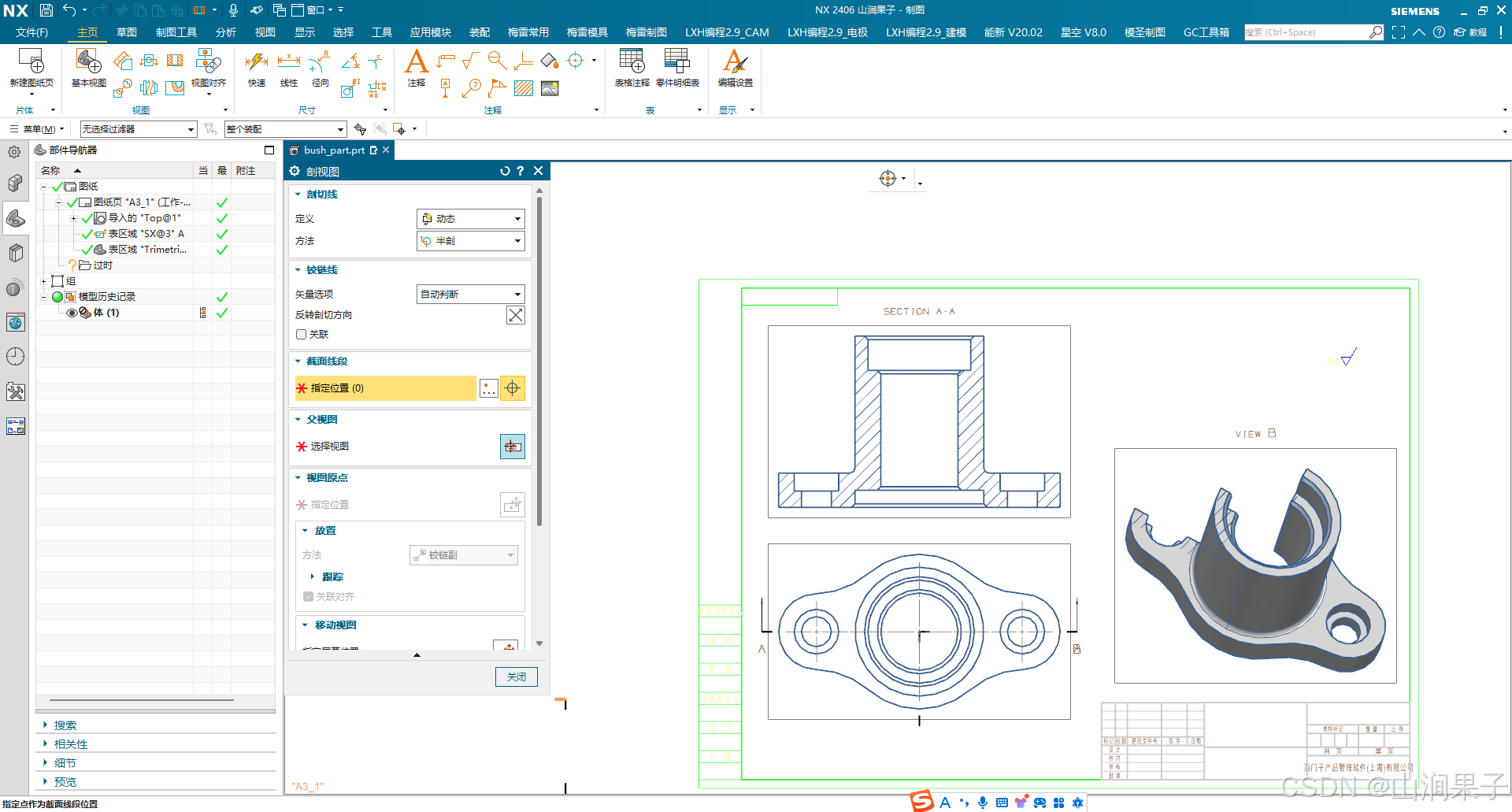Viewport: 1512px width, 812px height.
Task: Open 编辑设置 edit settings
Action: [735, 61]
